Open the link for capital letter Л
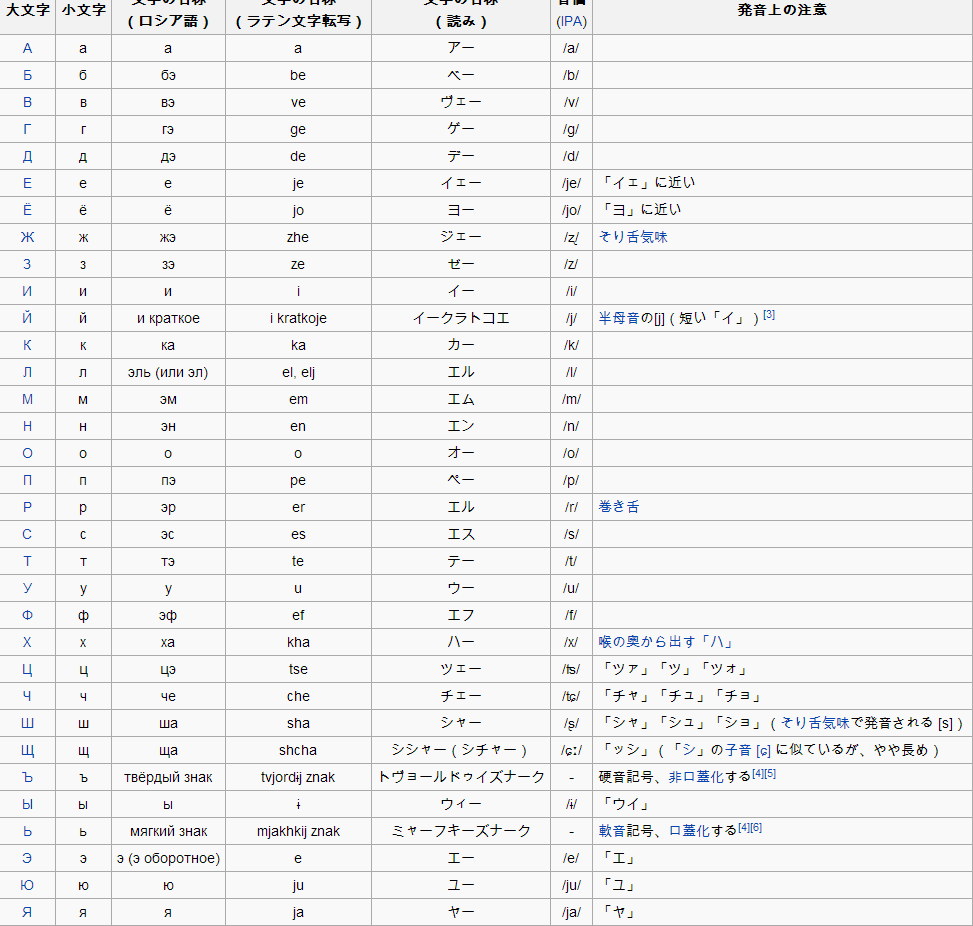 coord(27,372)
